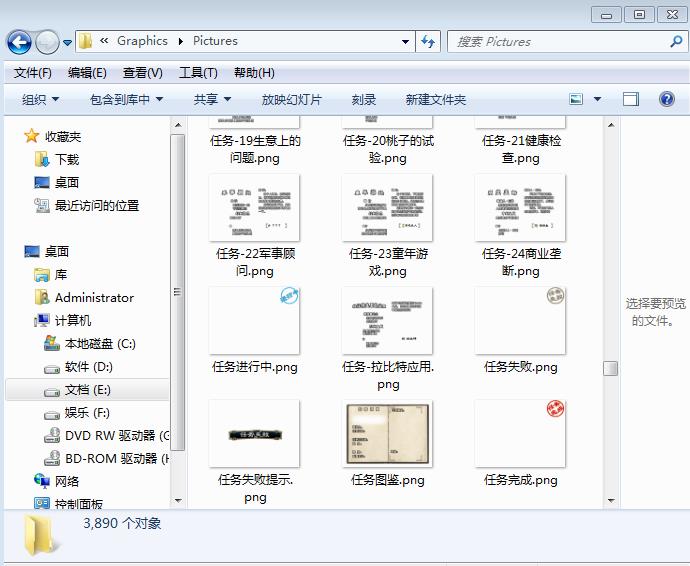Viewport: 690px width, 566px height.
Task: Click file list scroll down arrow
Action: [x=611, y=500]
